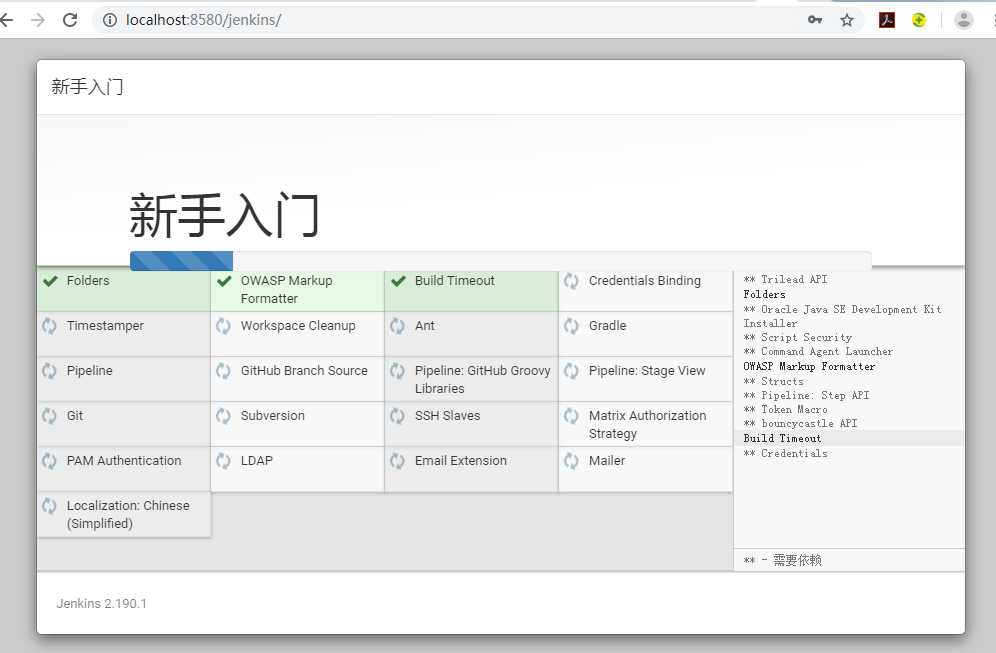Click the spinner icon beside SSH Slaves
The image size is (996, 653).
[397, 416]
